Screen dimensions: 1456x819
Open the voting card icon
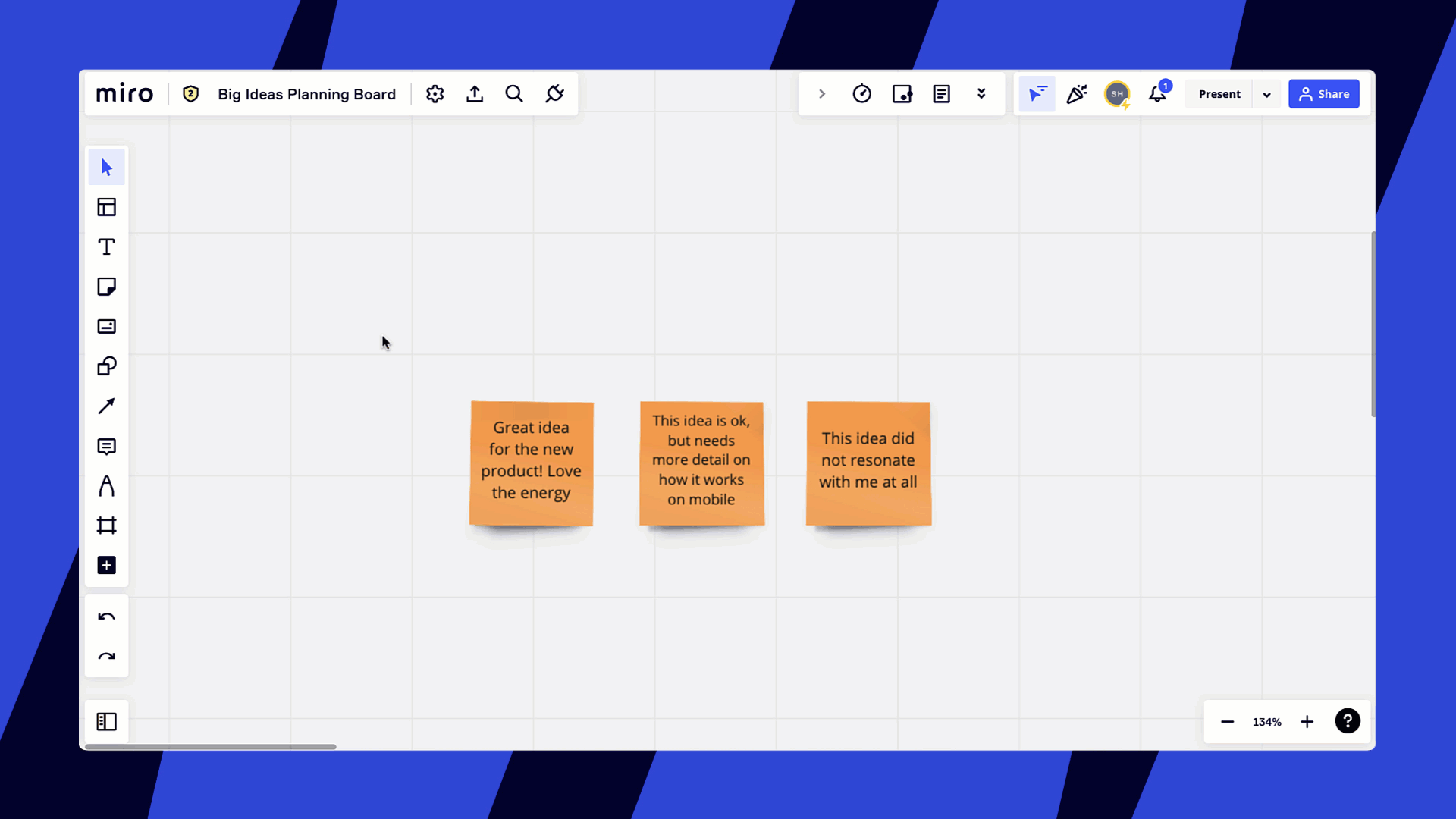click(x=902, y=94)
